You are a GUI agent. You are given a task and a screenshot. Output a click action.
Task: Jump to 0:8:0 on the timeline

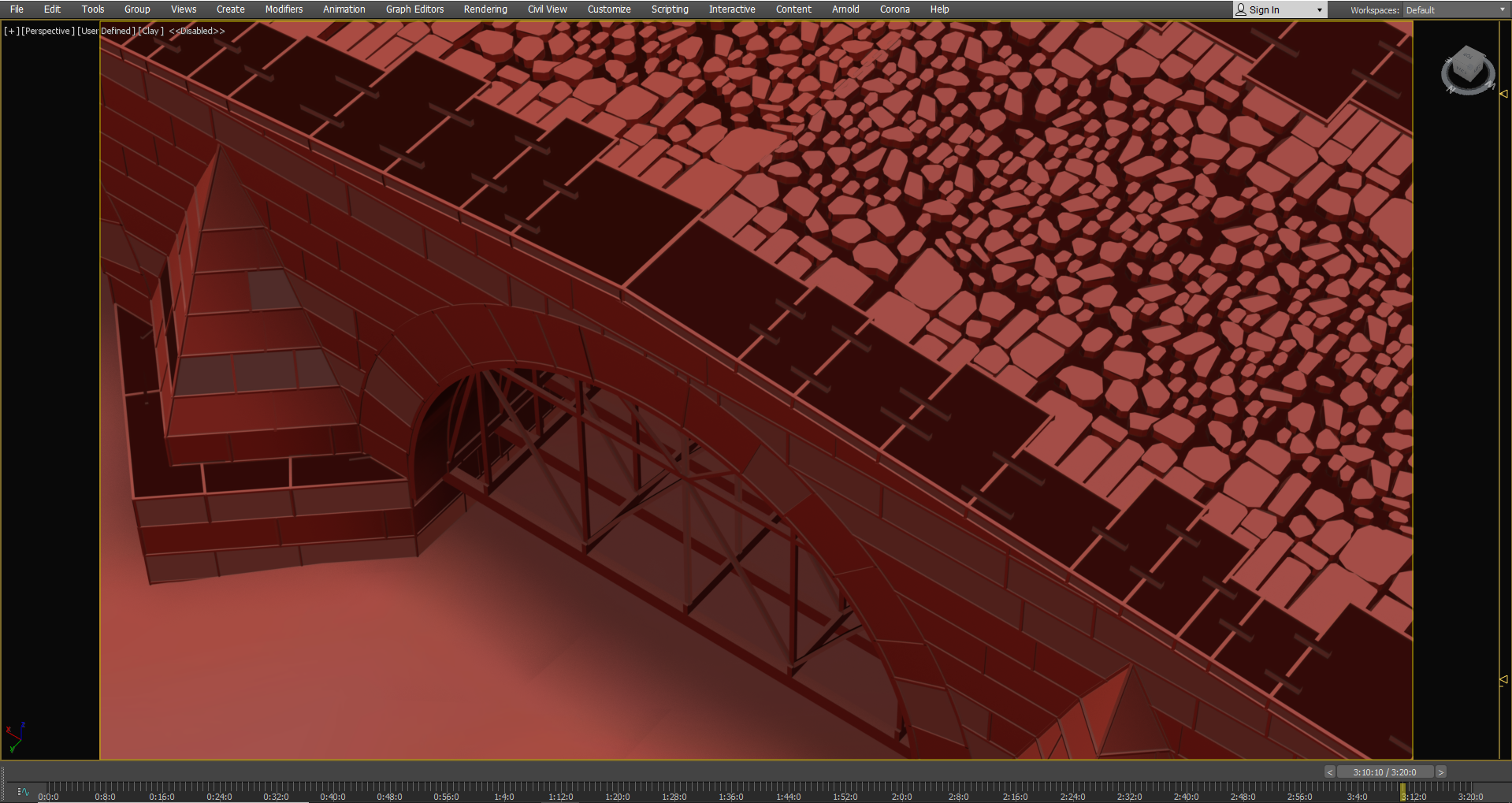pyautogui.click(x=105, y=797)
